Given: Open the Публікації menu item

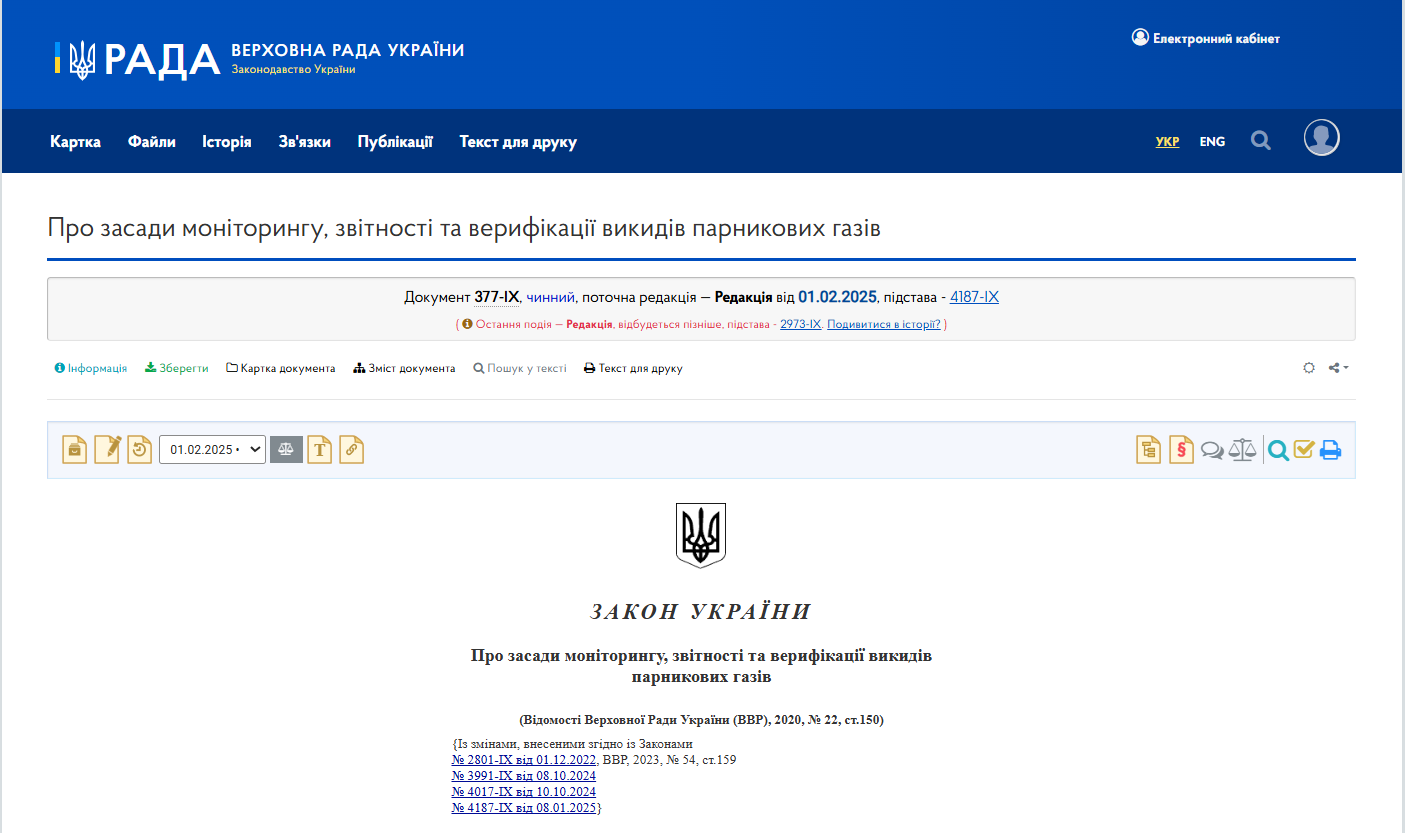Looking at the screenshot, I should click(x=394, y=141).
